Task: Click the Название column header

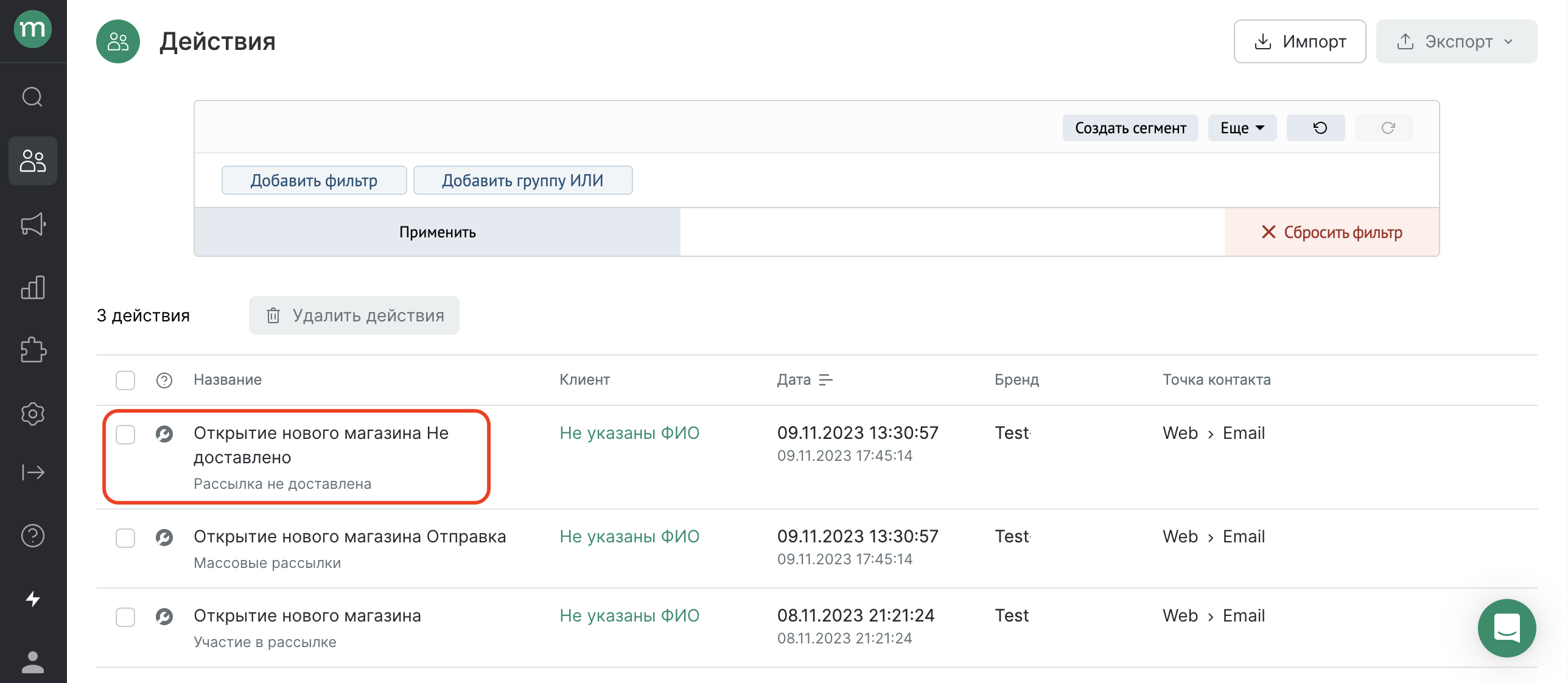Action: click(228, 380)
